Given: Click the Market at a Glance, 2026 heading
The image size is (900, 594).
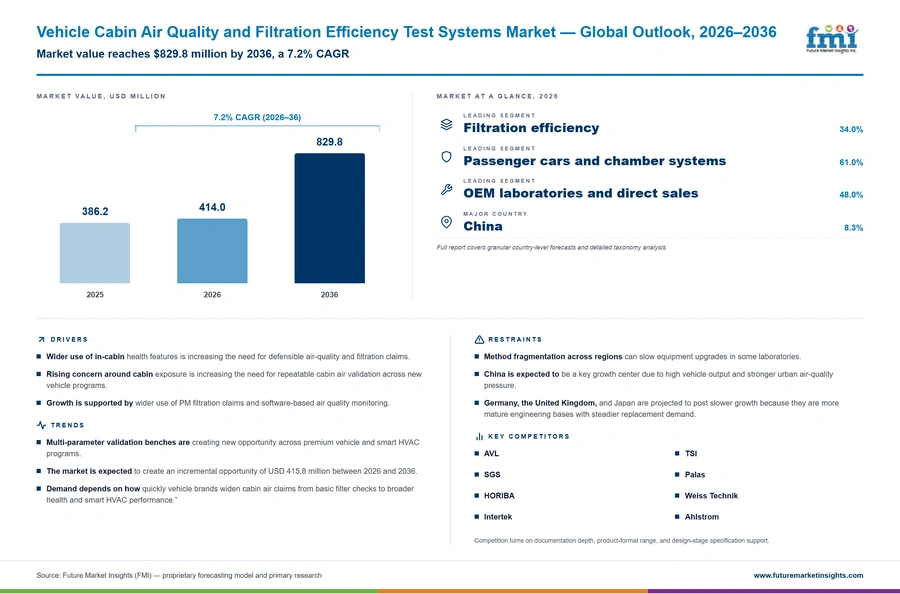Looking at the screenshot, I should [497, 96].
